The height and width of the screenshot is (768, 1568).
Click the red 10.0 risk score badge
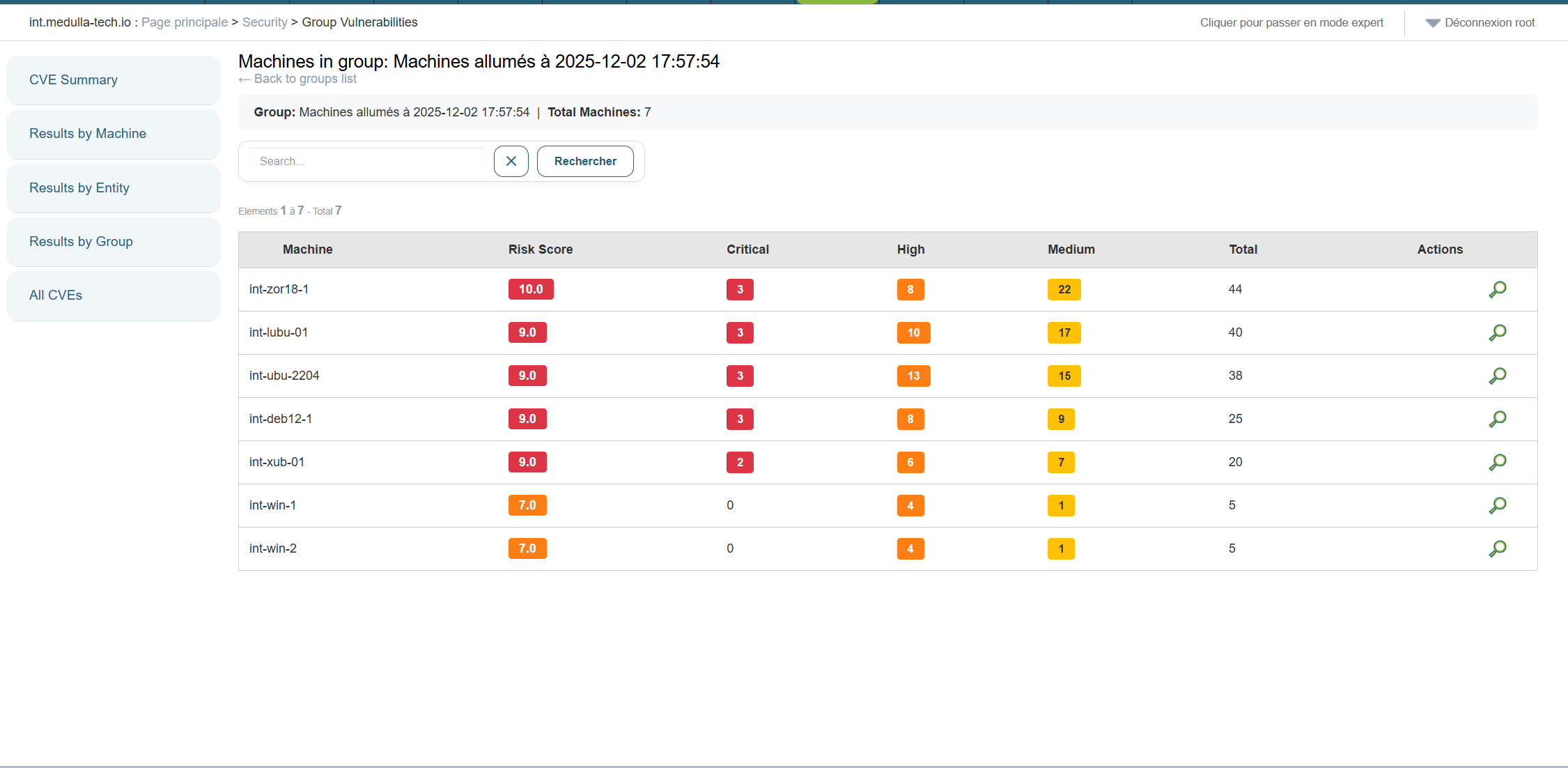click(530, 289)
